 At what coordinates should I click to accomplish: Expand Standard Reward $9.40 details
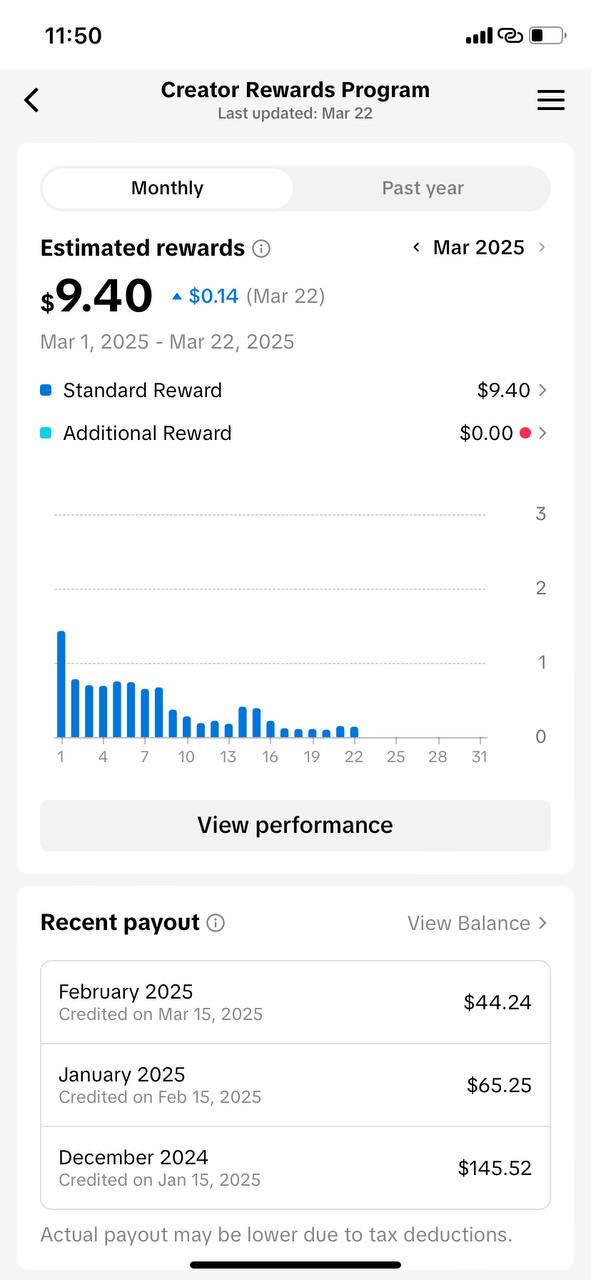point(295,390)
